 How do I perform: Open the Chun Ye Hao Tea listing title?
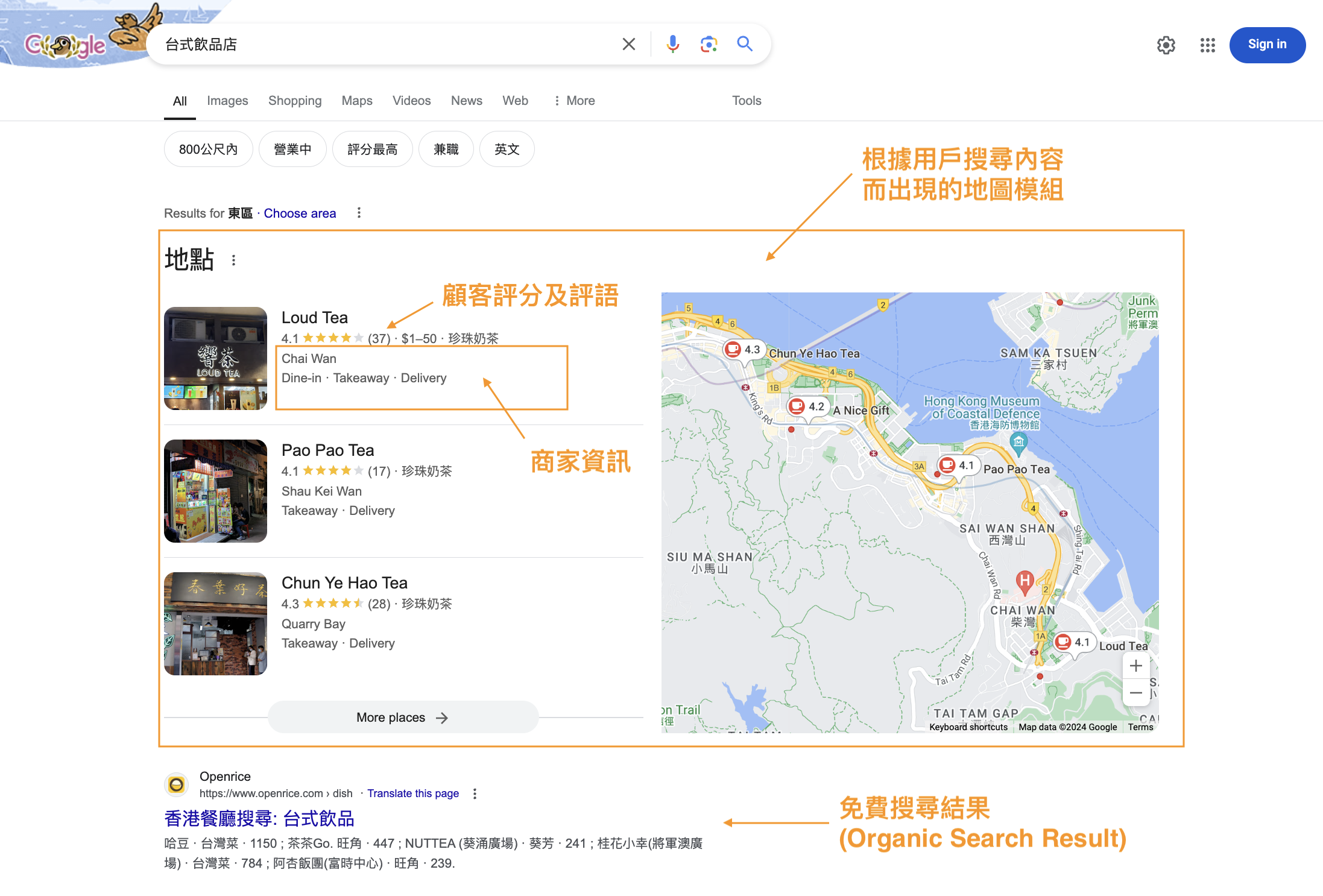(x=344, y=583)
